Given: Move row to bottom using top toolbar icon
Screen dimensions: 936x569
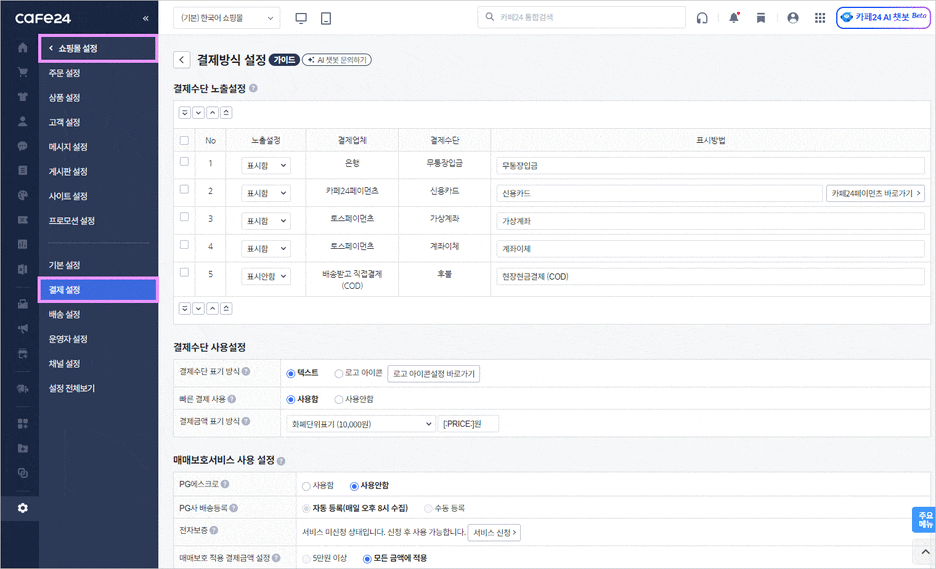Looking at the screenshot, I should [x=185, y=112].
